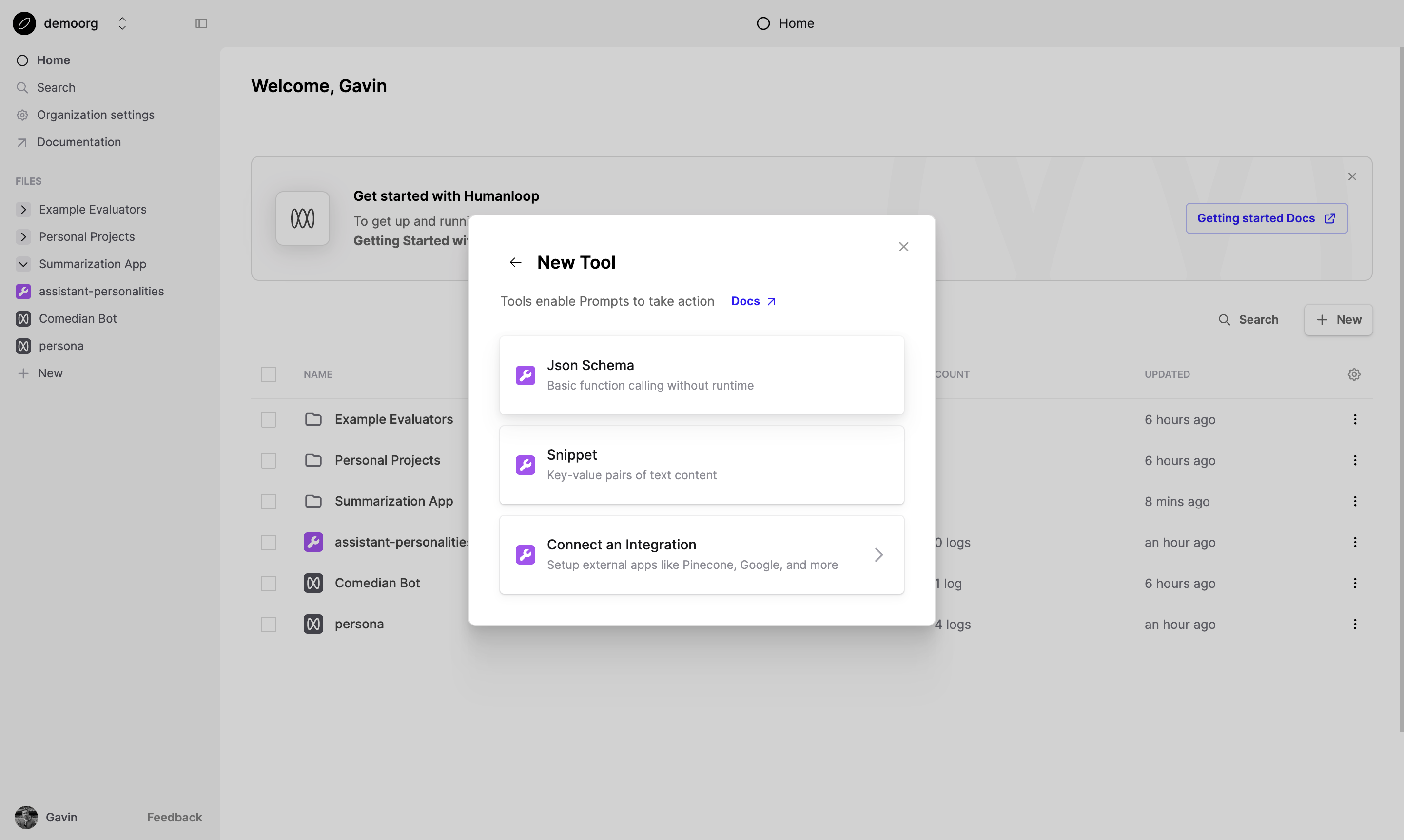Image resolution: width=1404 pixels, height=840 pixels.
Task: Open the more menu for the Summarization App row
Action: pyautogui.click(x=1355, y=501)
